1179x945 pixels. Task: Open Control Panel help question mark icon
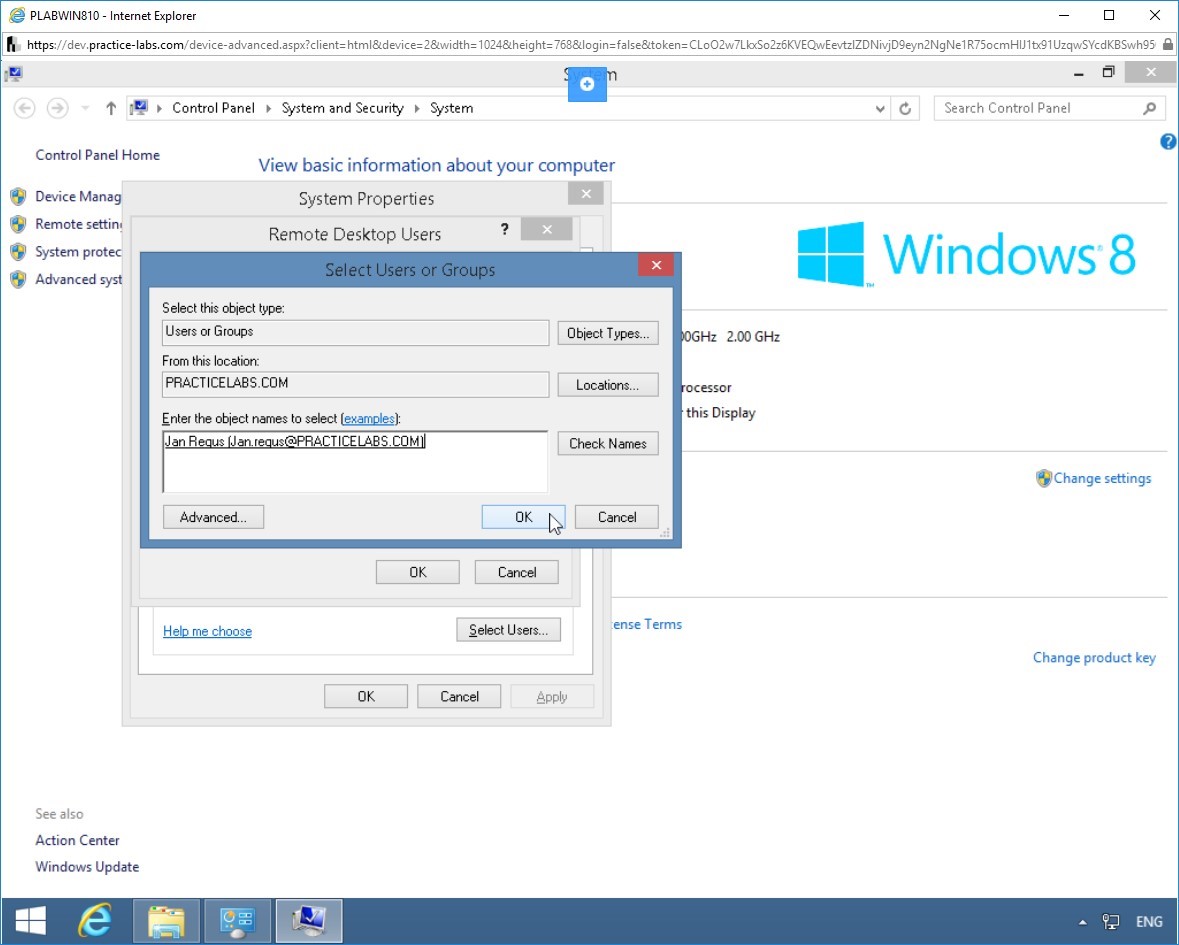click(1168, 141)
